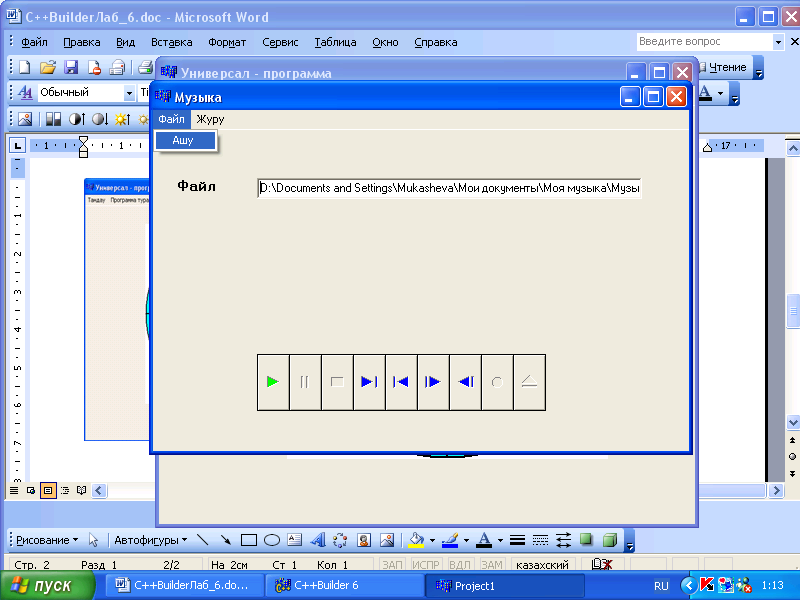Select the Line drawing tool
The image size is (800, 600).
pos(203,540)
